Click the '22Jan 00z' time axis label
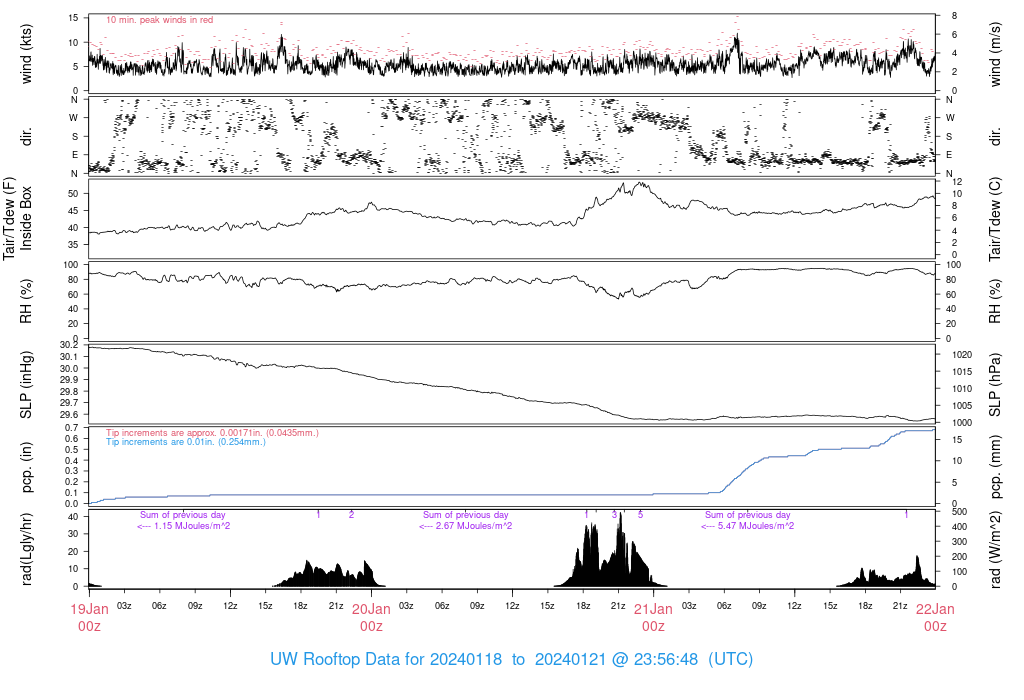Screen dimensions: 1024x700 pyautogui.click(x=935, y=617)
